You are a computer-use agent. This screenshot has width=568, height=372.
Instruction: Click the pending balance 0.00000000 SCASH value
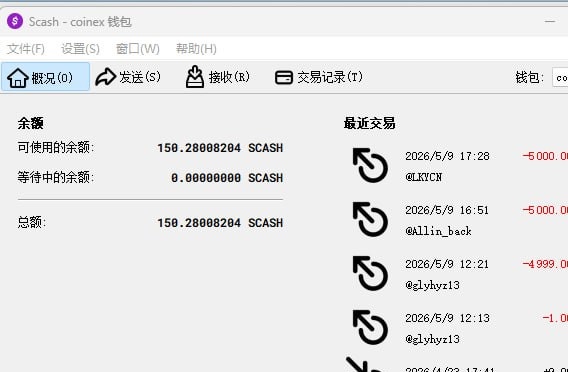tap(227, 178)
